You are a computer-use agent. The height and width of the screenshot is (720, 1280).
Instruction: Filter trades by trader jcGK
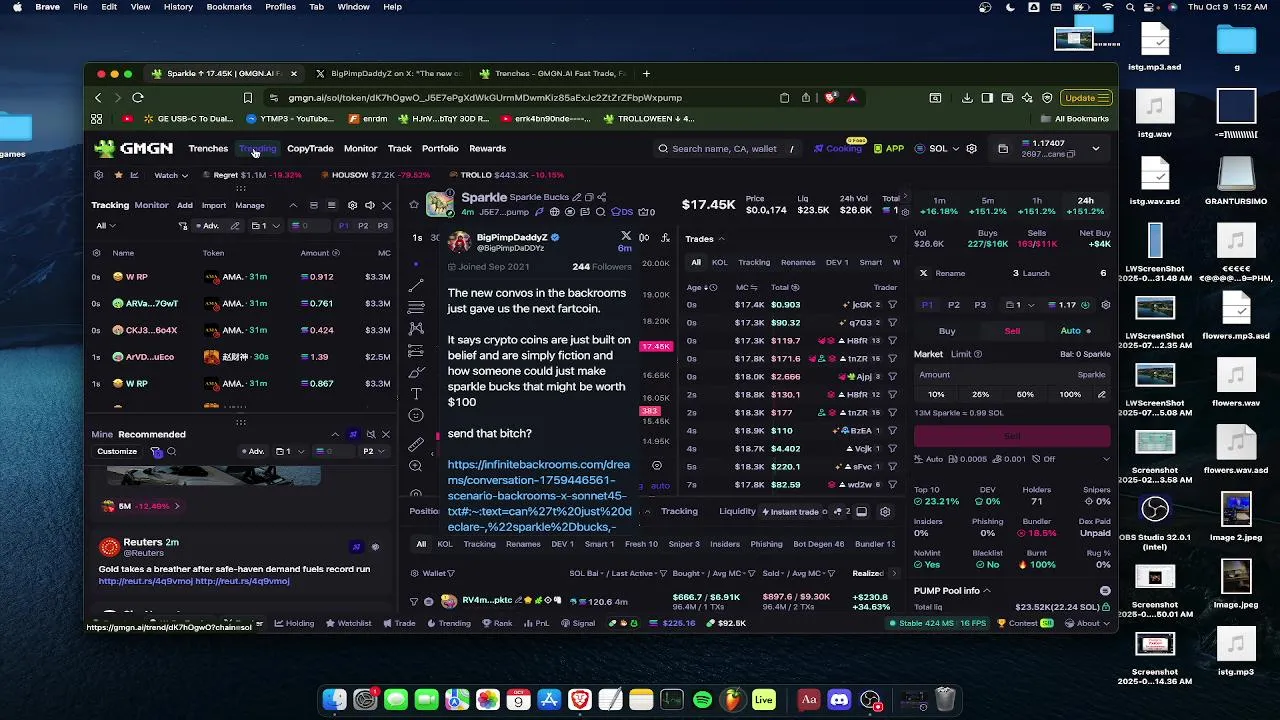(x=892, y=305)
